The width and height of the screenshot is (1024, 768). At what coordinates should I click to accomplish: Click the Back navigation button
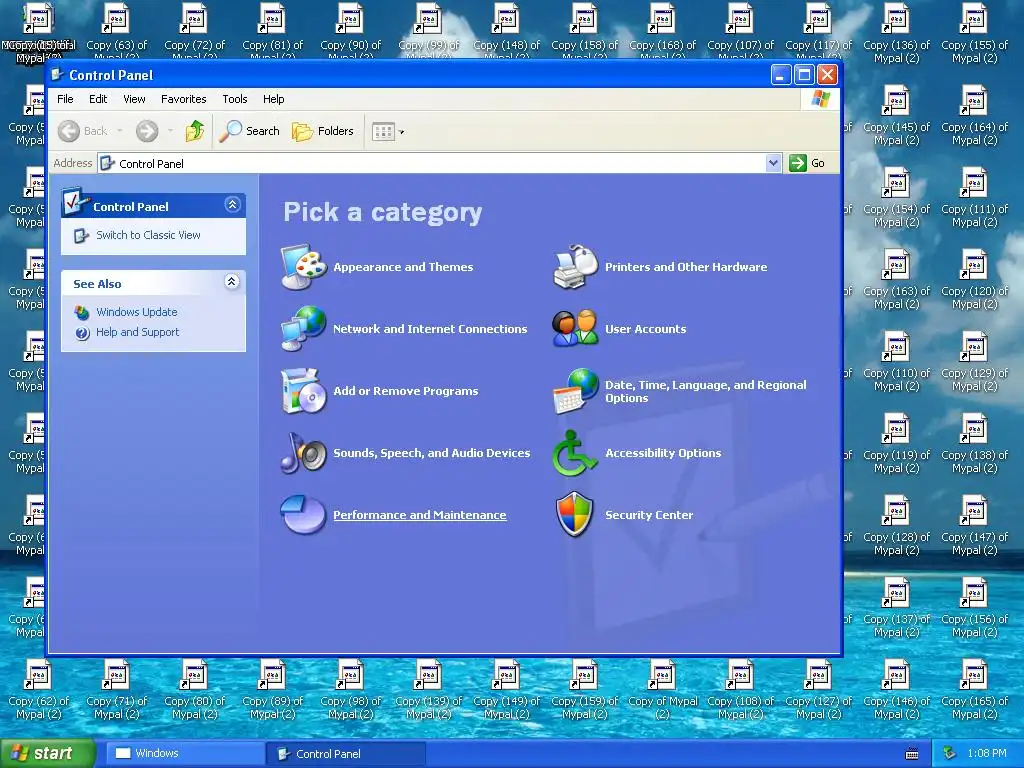(82, 131)
